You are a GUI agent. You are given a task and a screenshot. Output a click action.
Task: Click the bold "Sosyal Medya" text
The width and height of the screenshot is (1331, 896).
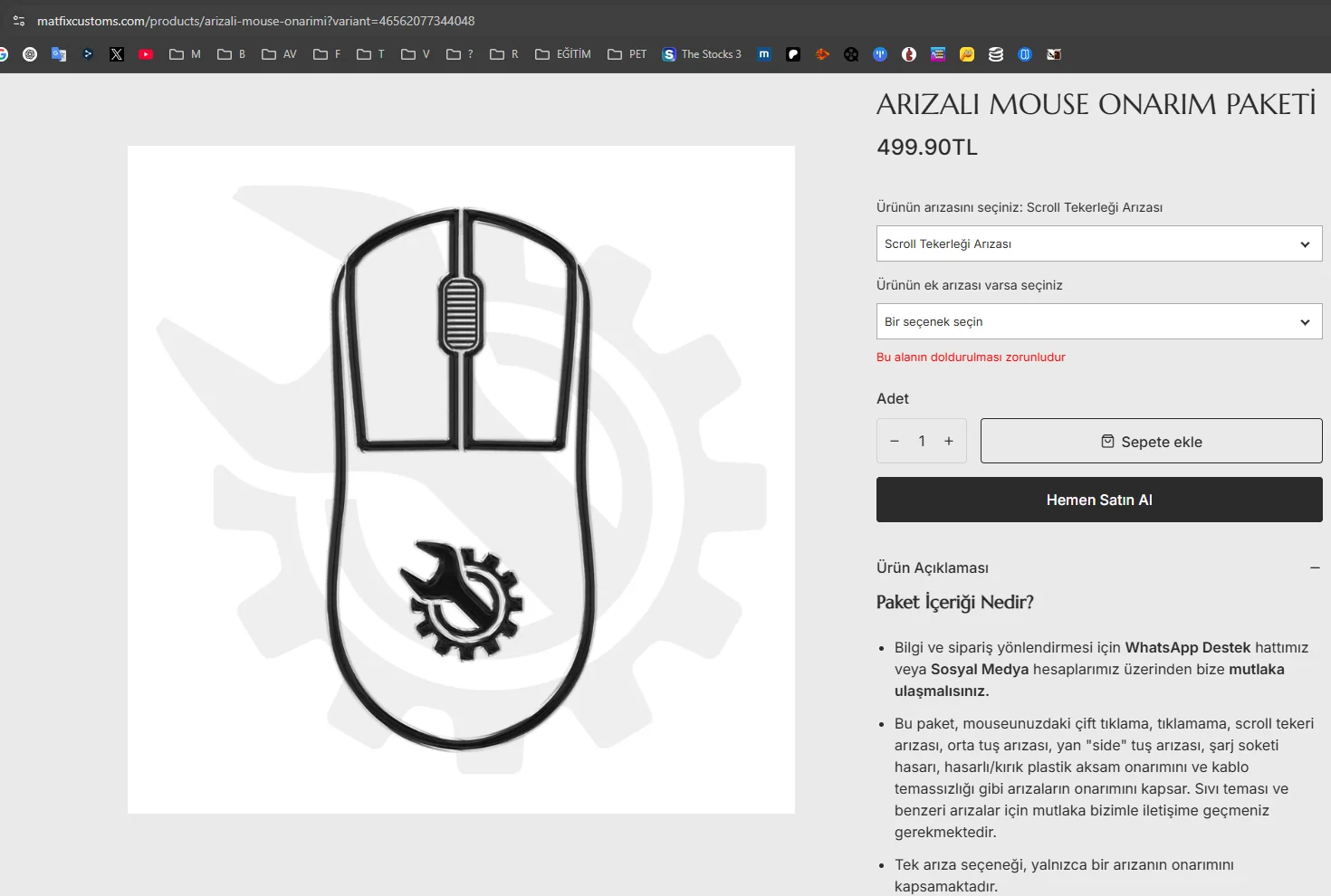tap(980, 670)
